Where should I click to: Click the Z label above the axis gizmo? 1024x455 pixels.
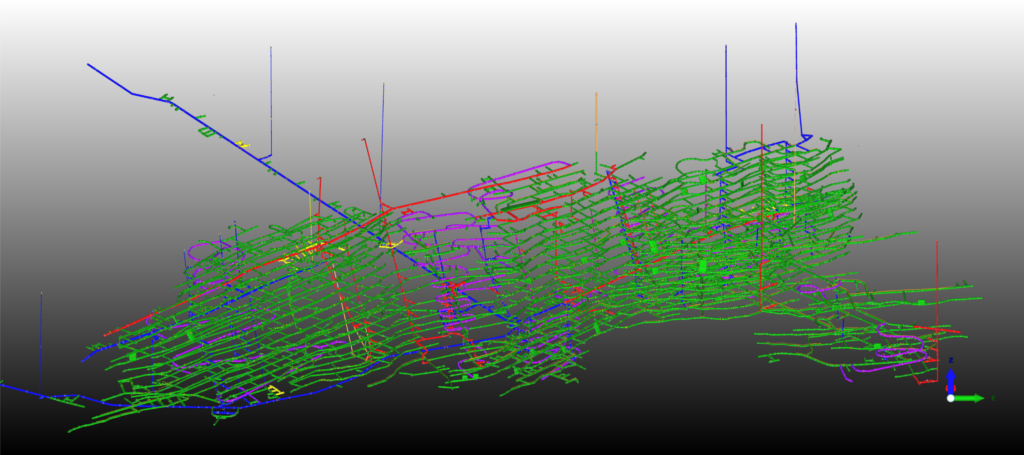coord(950,359)
